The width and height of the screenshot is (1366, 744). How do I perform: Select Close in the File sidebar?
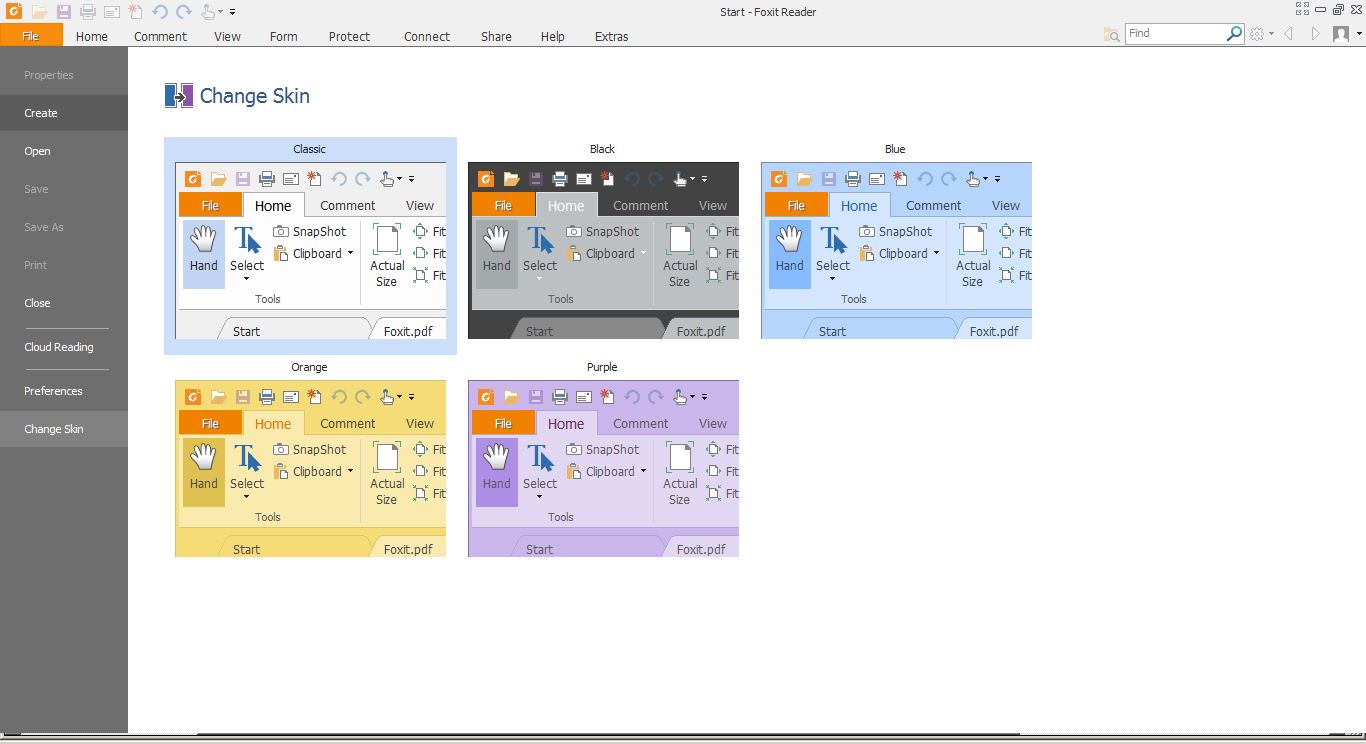coord(64,303)
